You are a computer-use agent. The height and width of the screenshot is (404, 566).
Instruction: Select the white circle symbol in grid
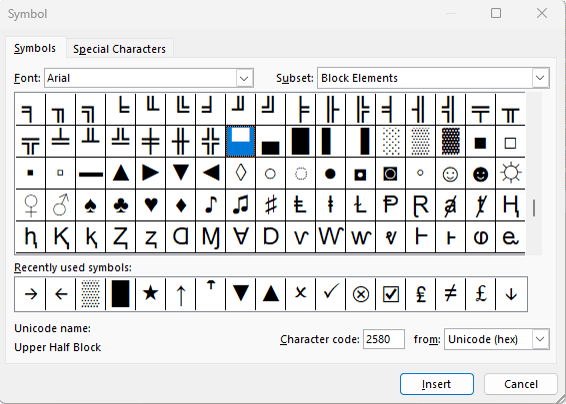270,173
